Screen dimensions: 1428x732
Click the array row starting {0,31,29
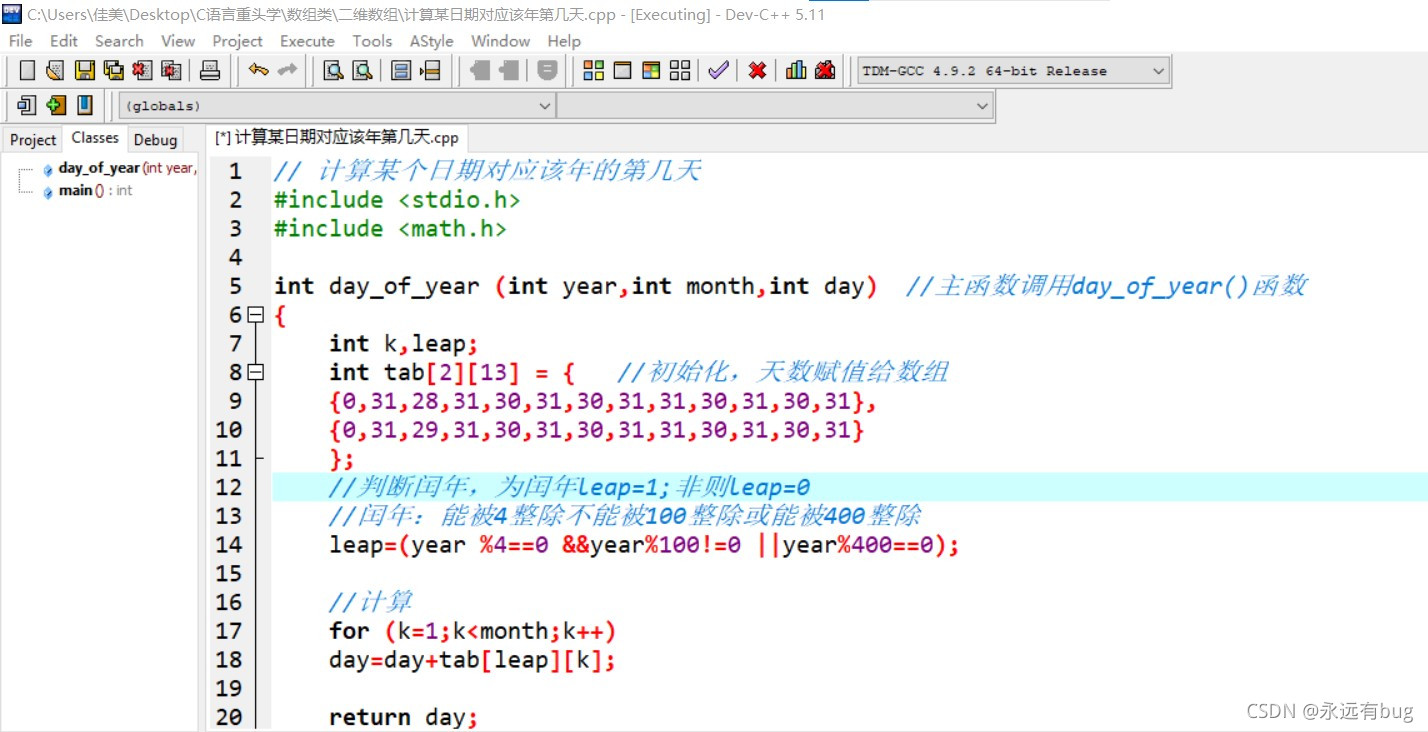(x=597, y=430)
